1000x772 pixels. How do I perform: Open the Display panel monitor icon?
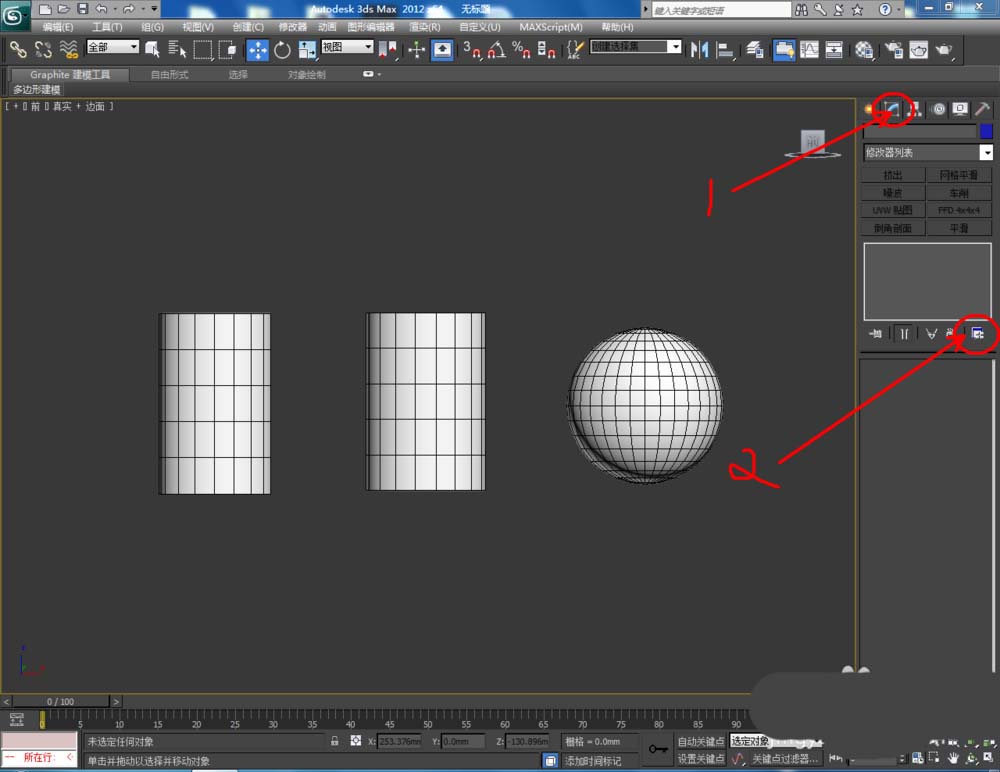960,109
